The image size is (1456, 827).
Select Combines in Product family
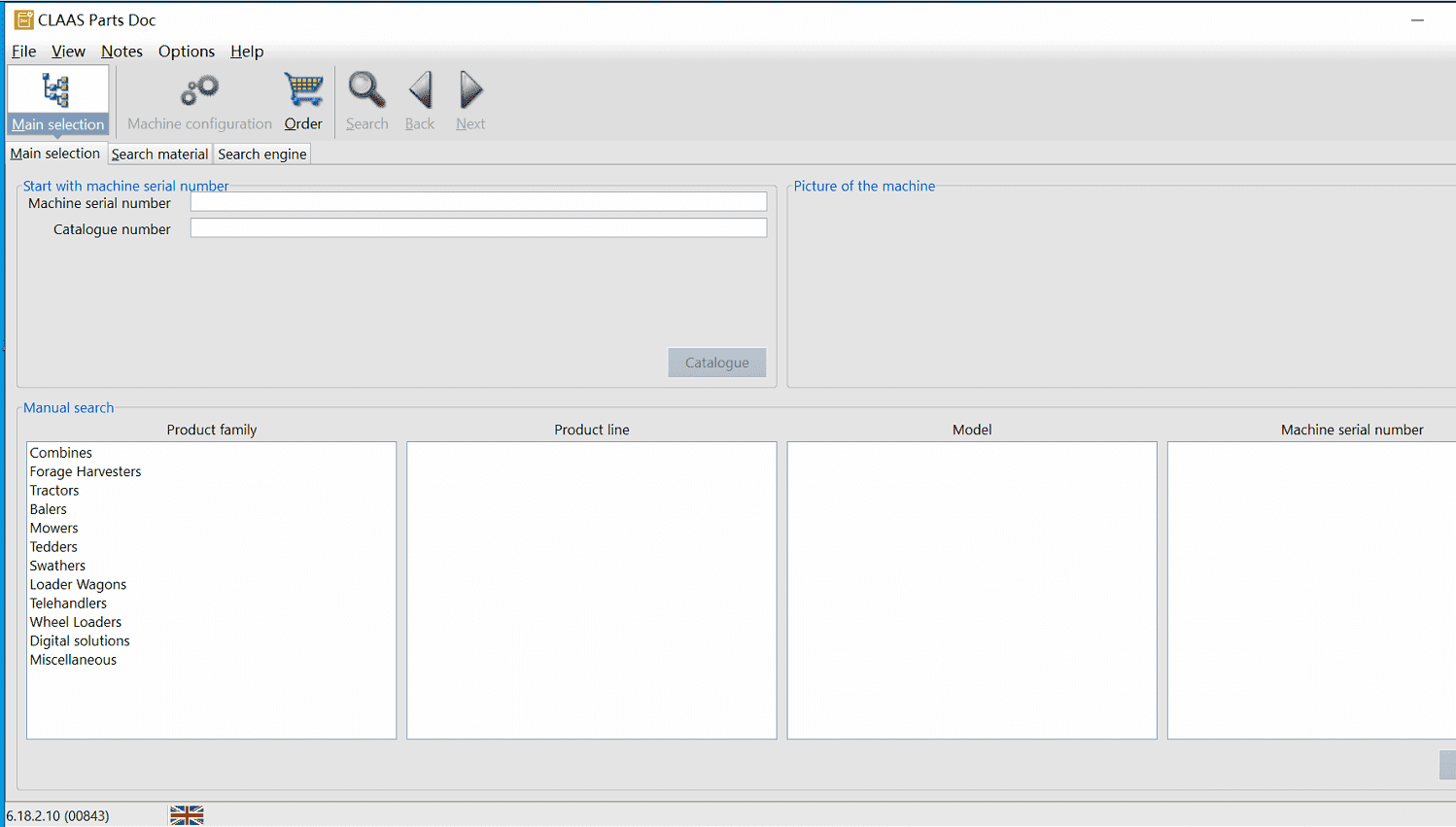(61, 453)
